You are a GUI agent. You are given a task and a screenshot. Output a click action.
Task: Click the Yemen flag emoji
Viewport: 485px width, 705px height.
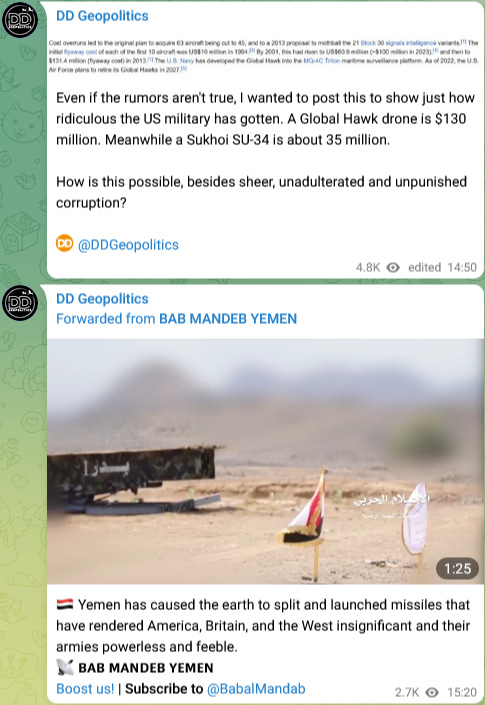[x=65, y=604]
